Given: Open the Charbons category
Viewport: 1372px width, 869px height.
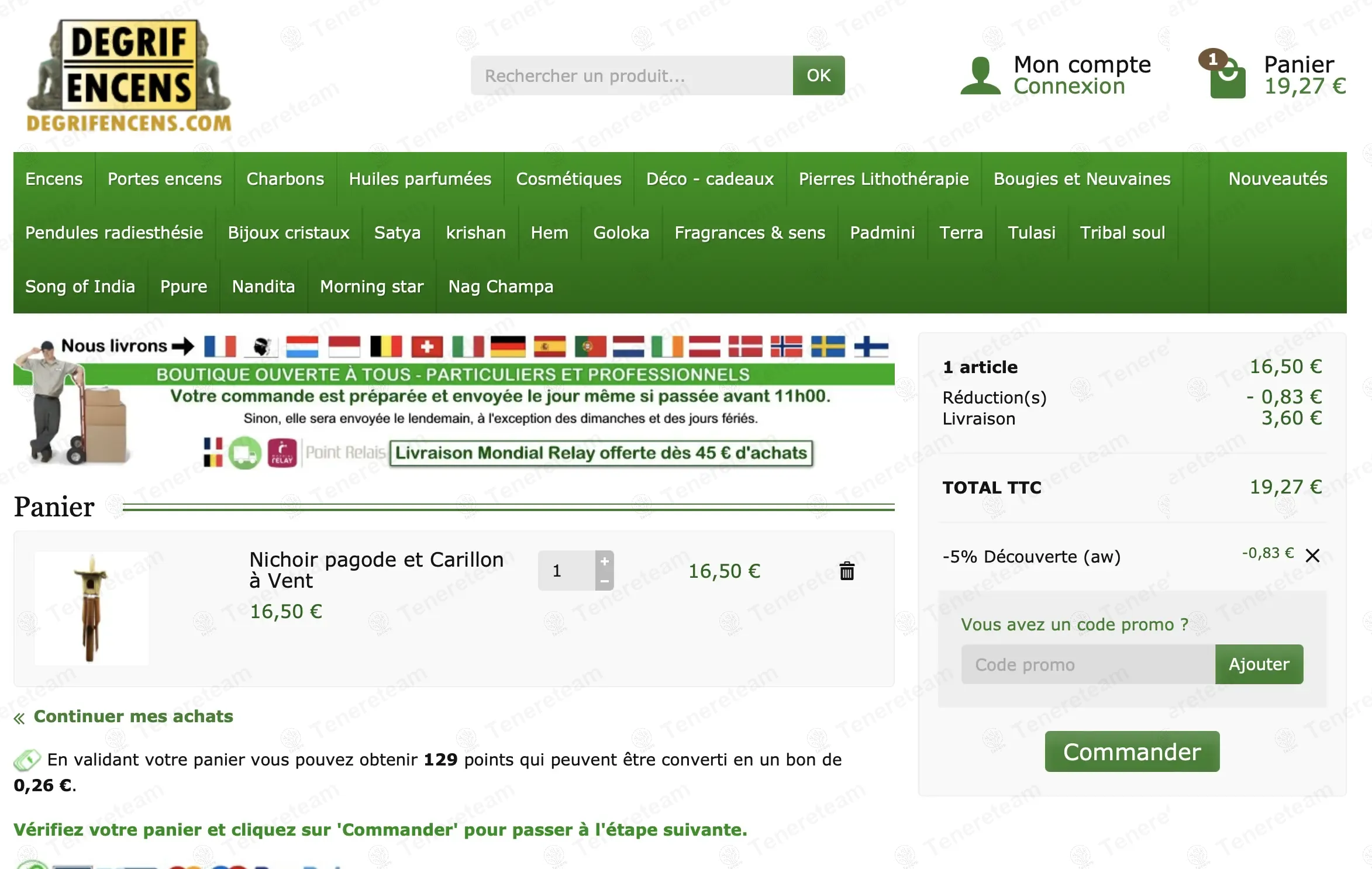Looking at the screenshot, I should [285, 179].
